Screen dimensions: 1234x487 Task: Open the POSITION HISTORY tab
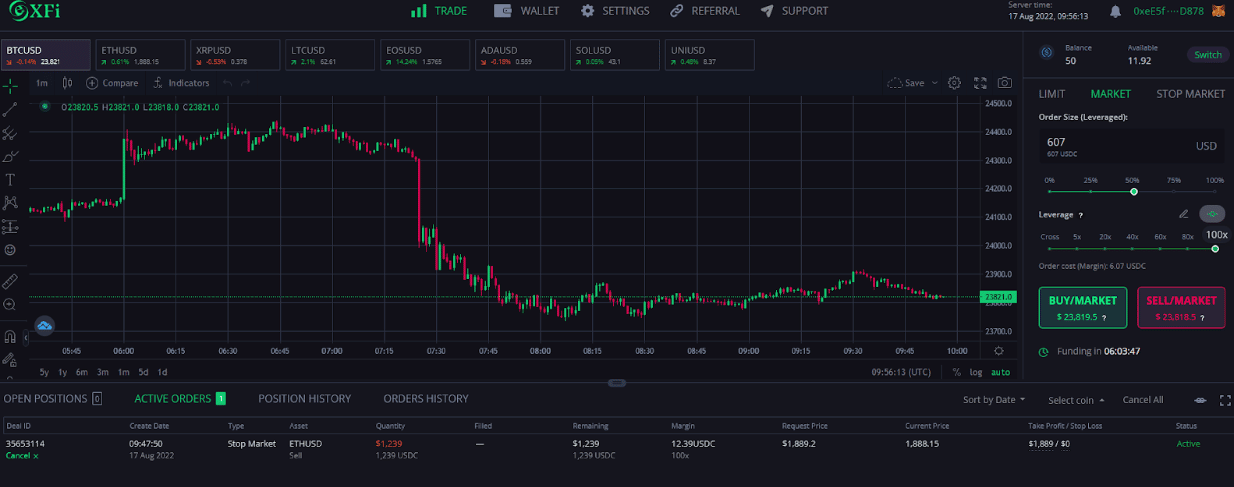click(x=304, y=399)
